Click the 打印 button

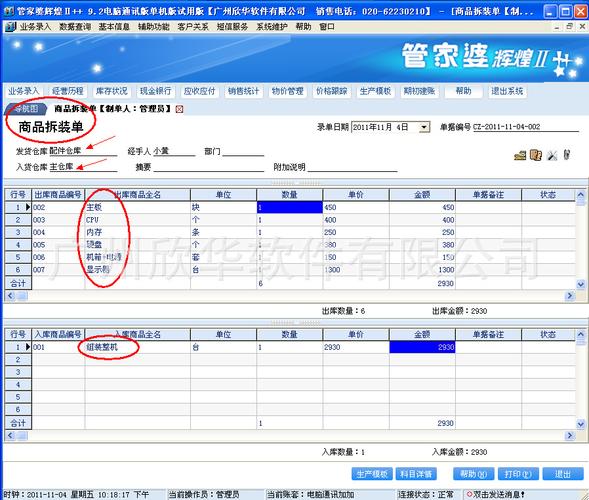(518, 474)
